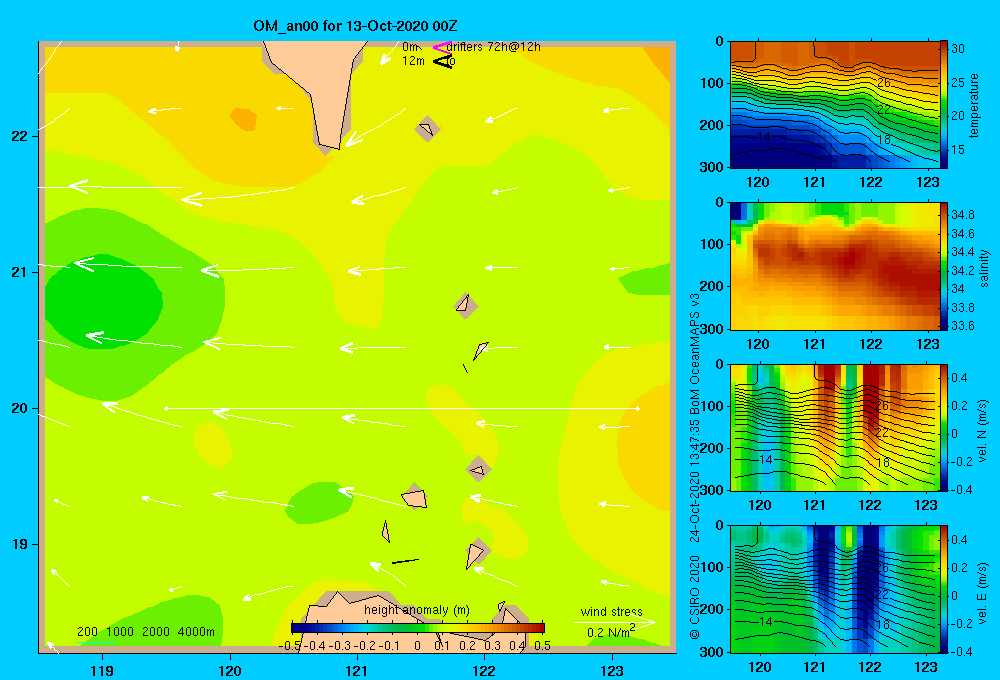Click the wind stress reference arrow

614,622
